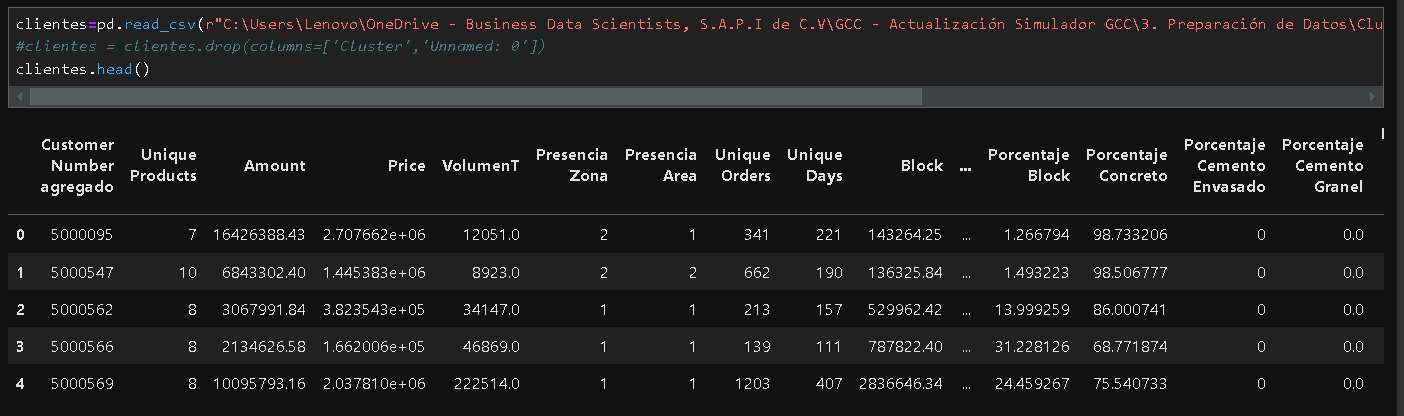Viewport: 1404px width, 416px height.
Task: Click the commented clientes.drop line
Action: point(280,47)
